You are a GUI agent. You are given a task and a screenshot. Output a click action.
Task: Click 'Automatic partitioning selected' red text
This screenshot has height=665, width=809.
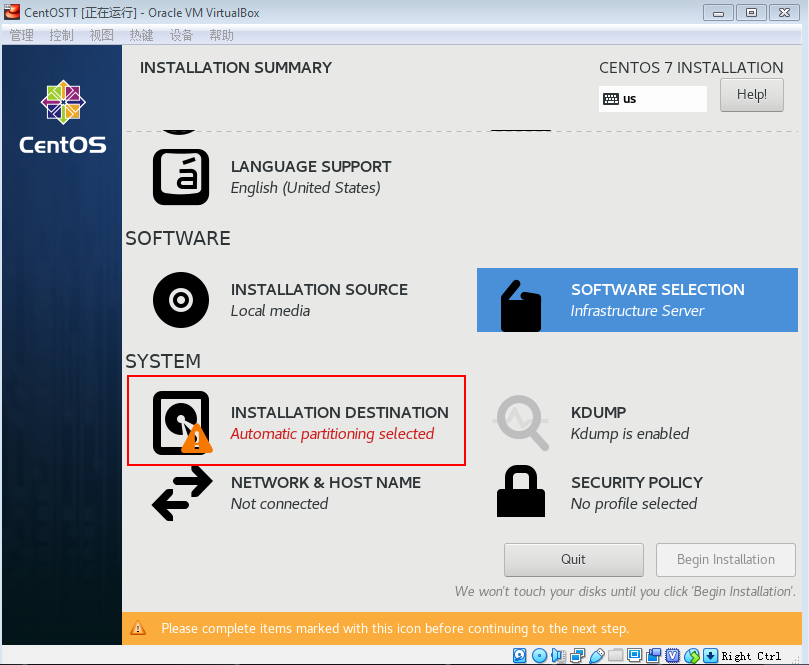pos(332,434)
